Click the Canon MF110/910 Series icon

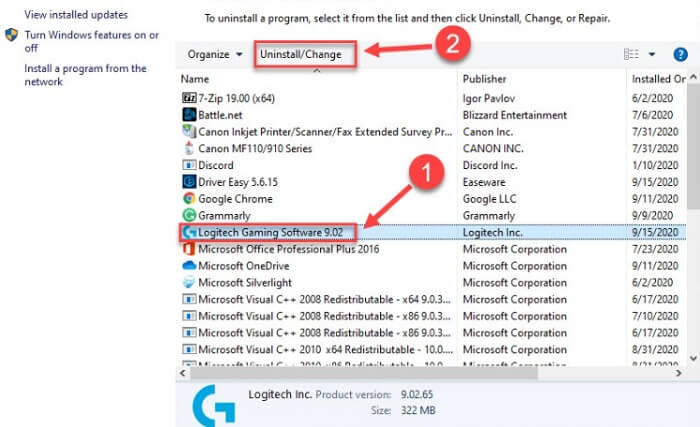[189, 148]
